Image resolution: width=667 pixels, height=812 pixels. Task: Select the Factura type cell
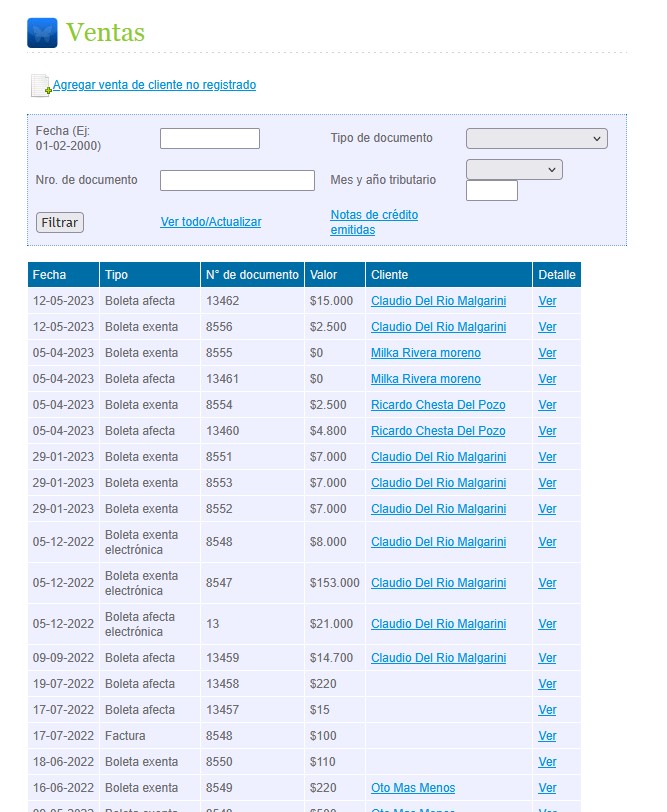pos(150,735)
